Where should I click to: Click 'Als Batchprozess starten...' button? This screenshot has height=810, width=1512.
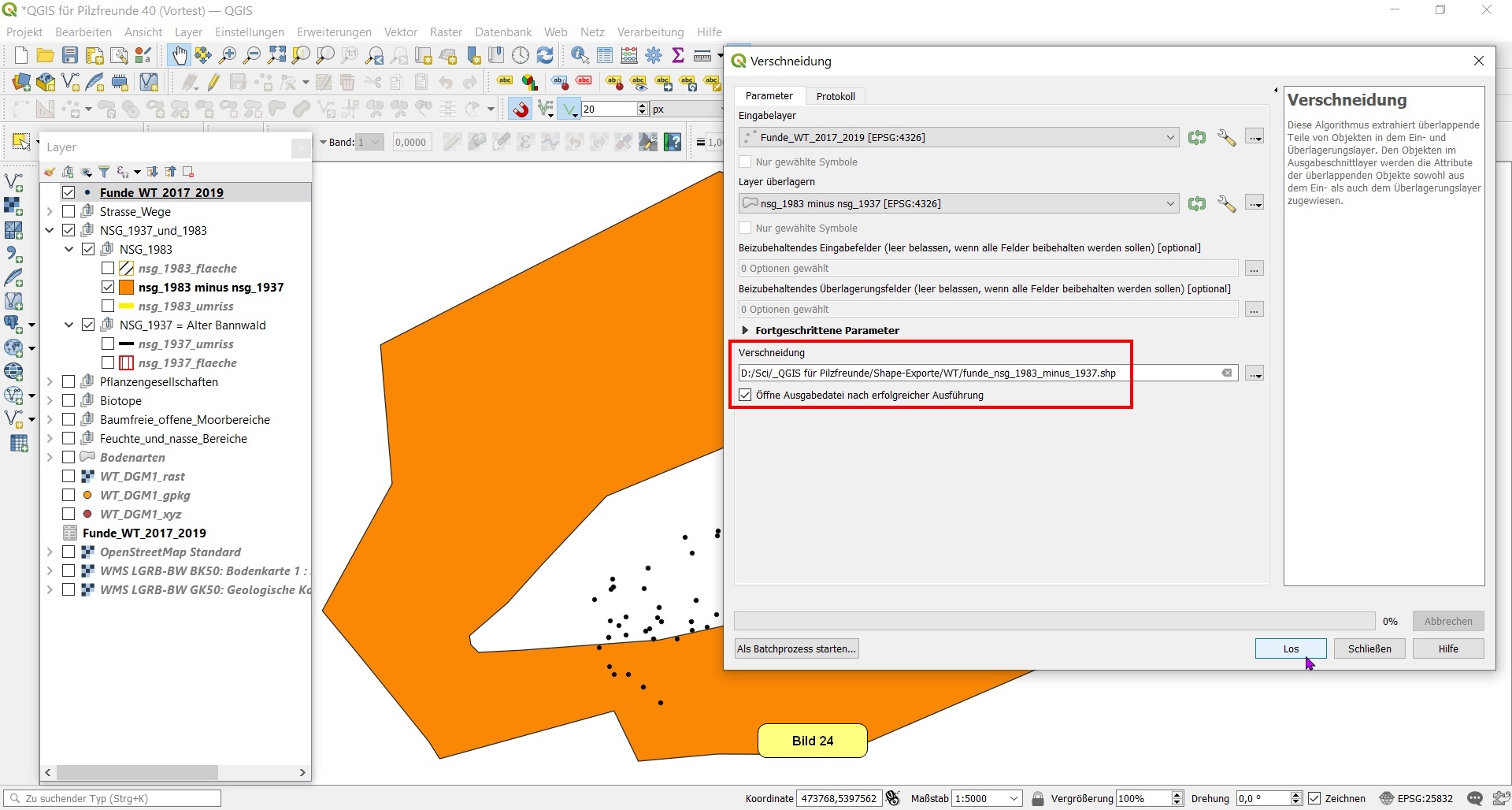pyautogui.click(x=796, y=649)
